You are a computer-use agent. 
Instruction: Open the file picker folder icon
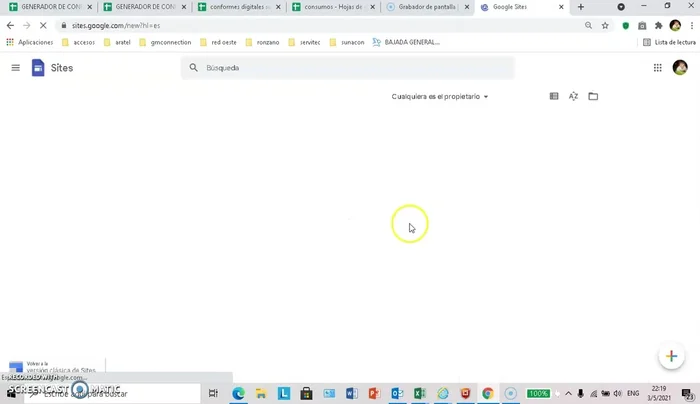[593, 96]
